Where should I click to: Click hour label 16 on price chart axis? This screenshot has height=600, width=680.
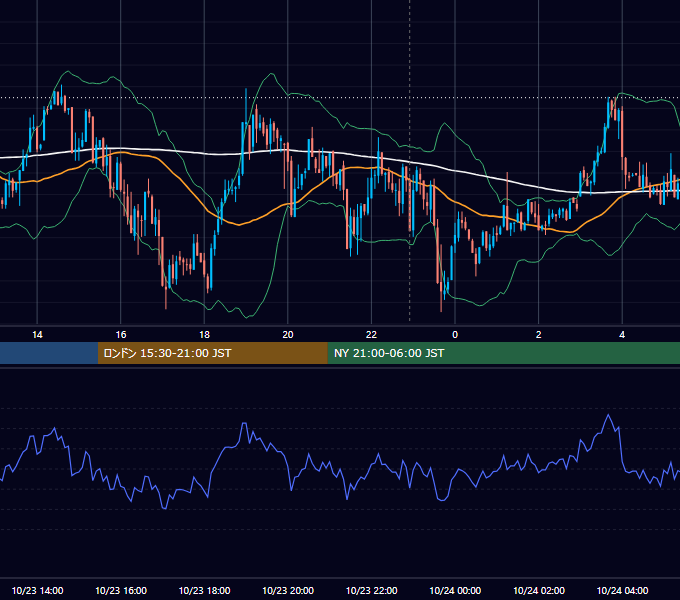point(121,335)
